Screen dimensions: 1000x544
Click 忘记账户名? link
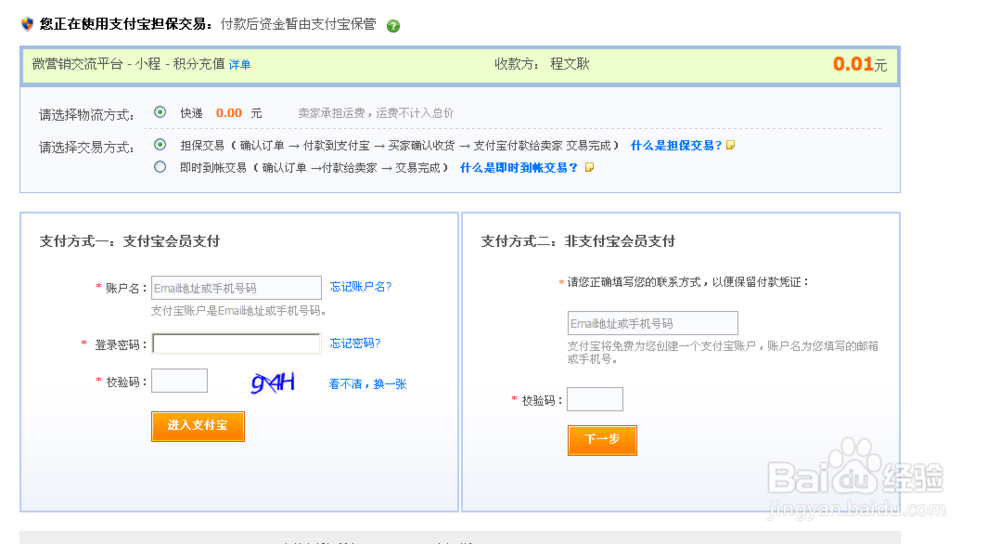pos(360,287)
